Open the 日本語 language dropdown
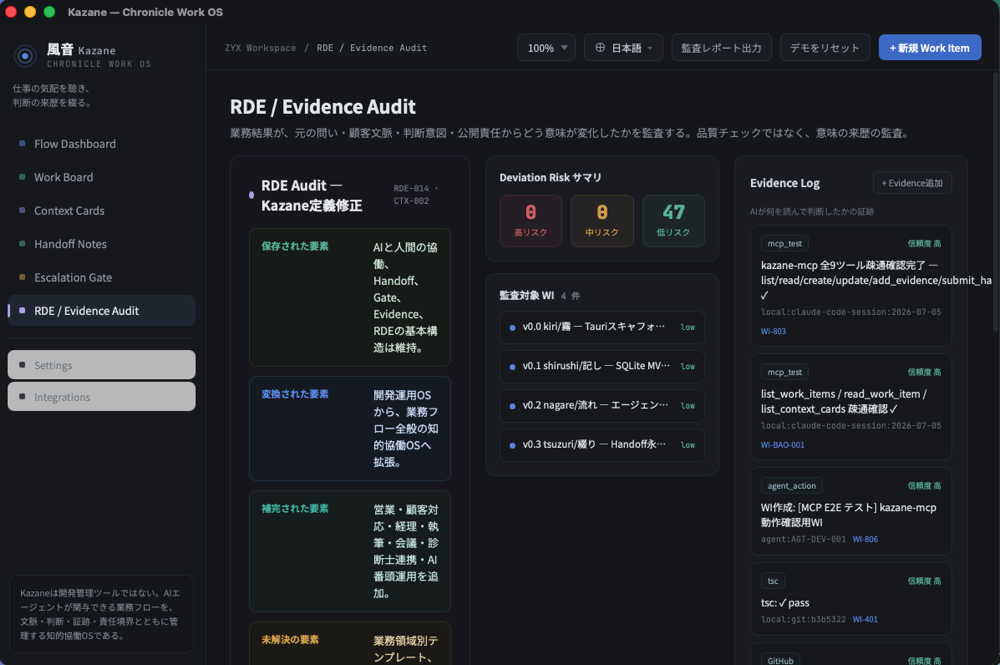This screenshot has height=665, width=1000. click(623, 48)
